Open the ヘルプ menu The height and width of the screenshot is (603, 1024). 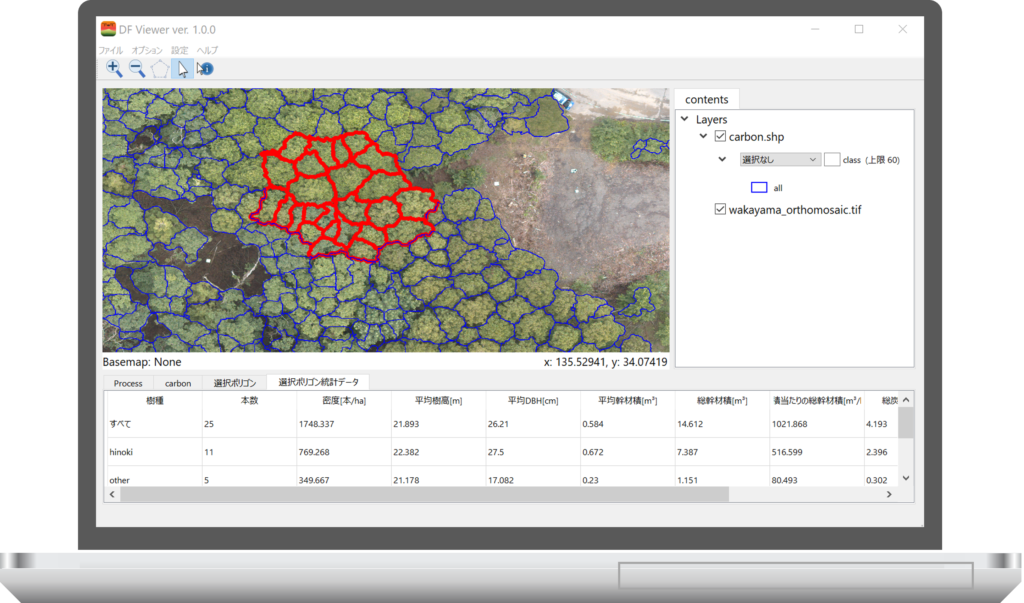coord(208,50)
